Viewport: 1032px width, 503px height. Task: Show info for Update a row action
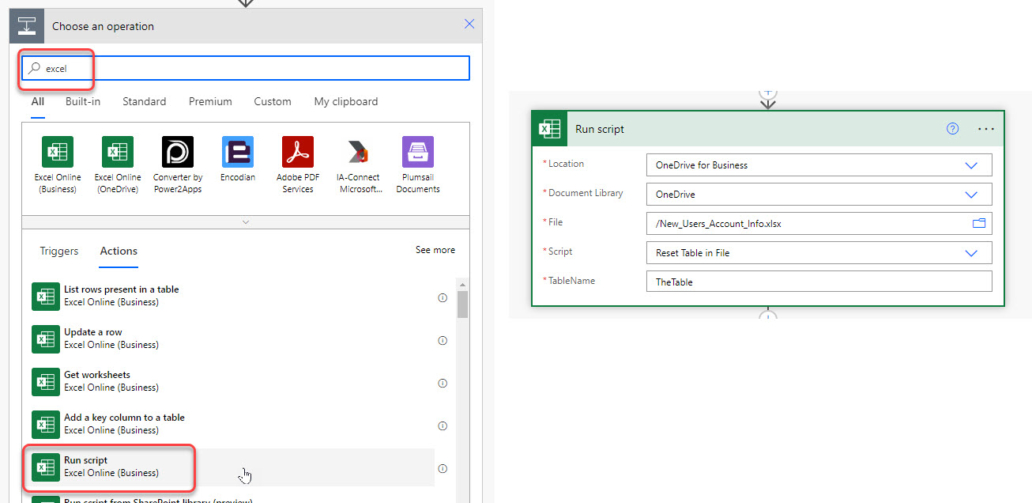pos(442,340)
